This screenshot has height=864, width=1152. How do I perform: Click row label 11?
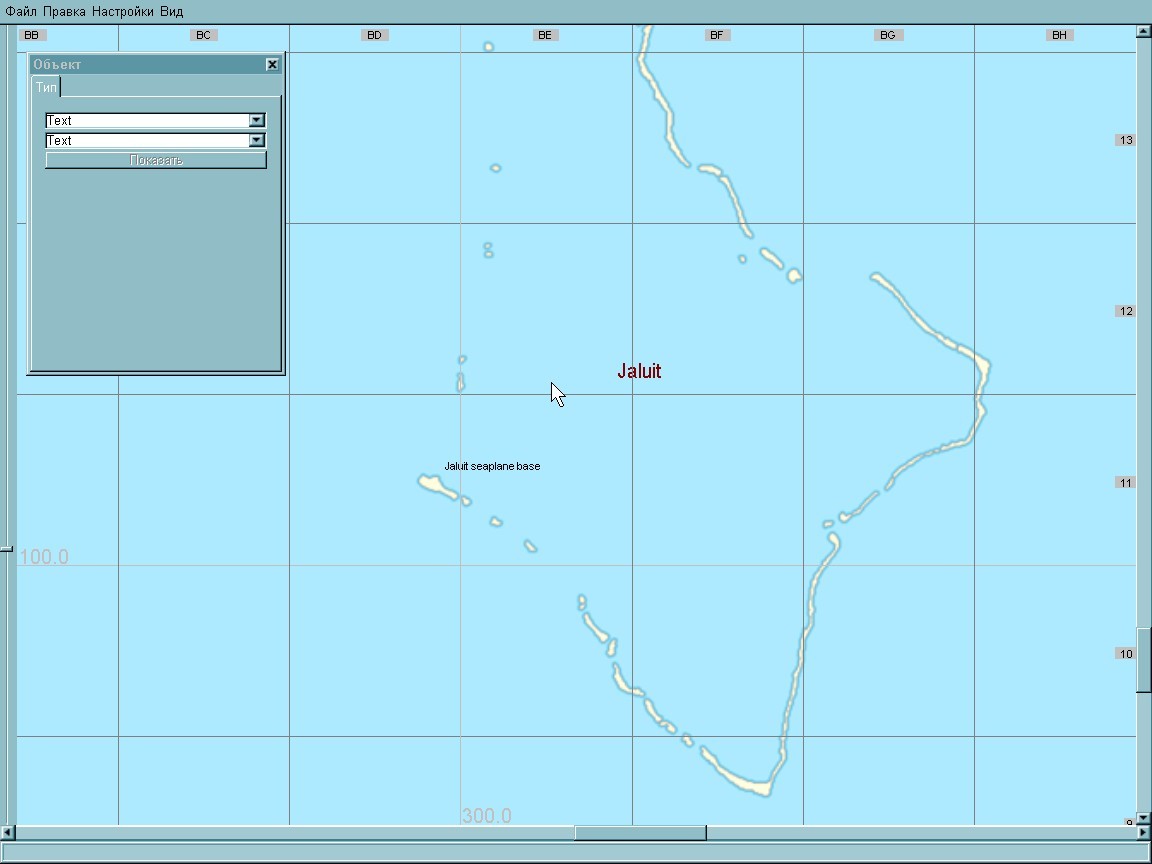pos(1126,483)
